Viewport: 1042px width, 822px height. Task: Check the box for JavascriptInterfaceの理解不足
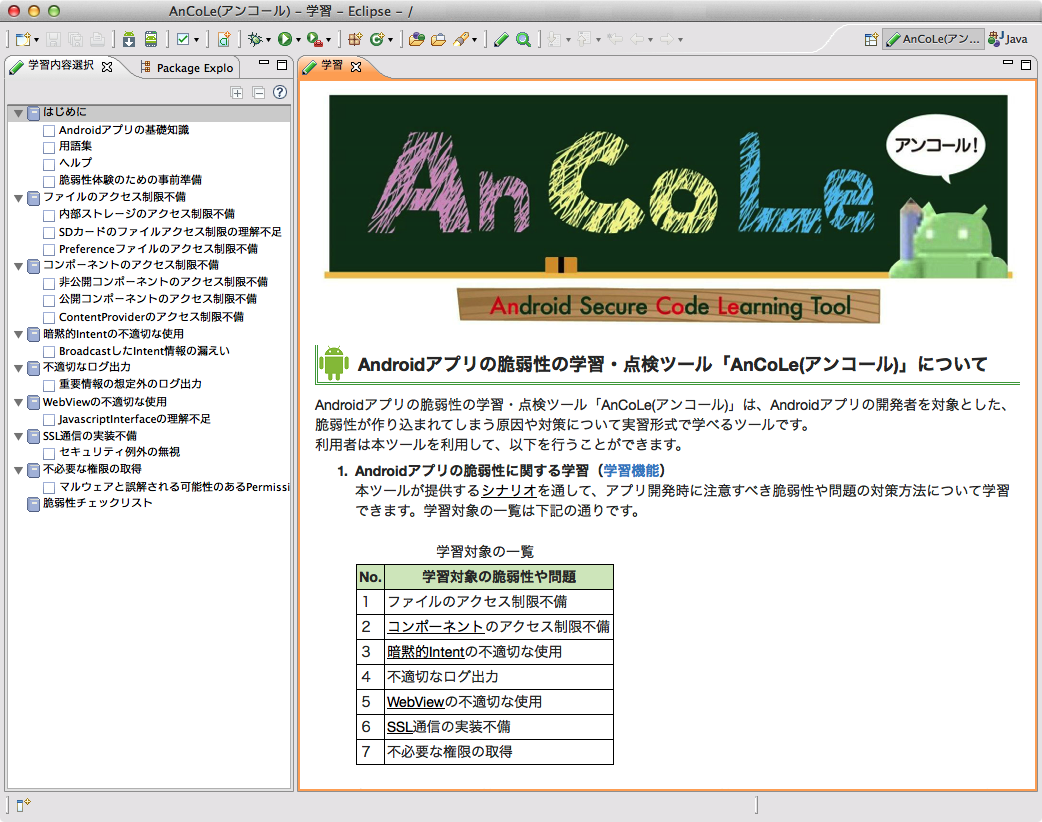point(49,420)
